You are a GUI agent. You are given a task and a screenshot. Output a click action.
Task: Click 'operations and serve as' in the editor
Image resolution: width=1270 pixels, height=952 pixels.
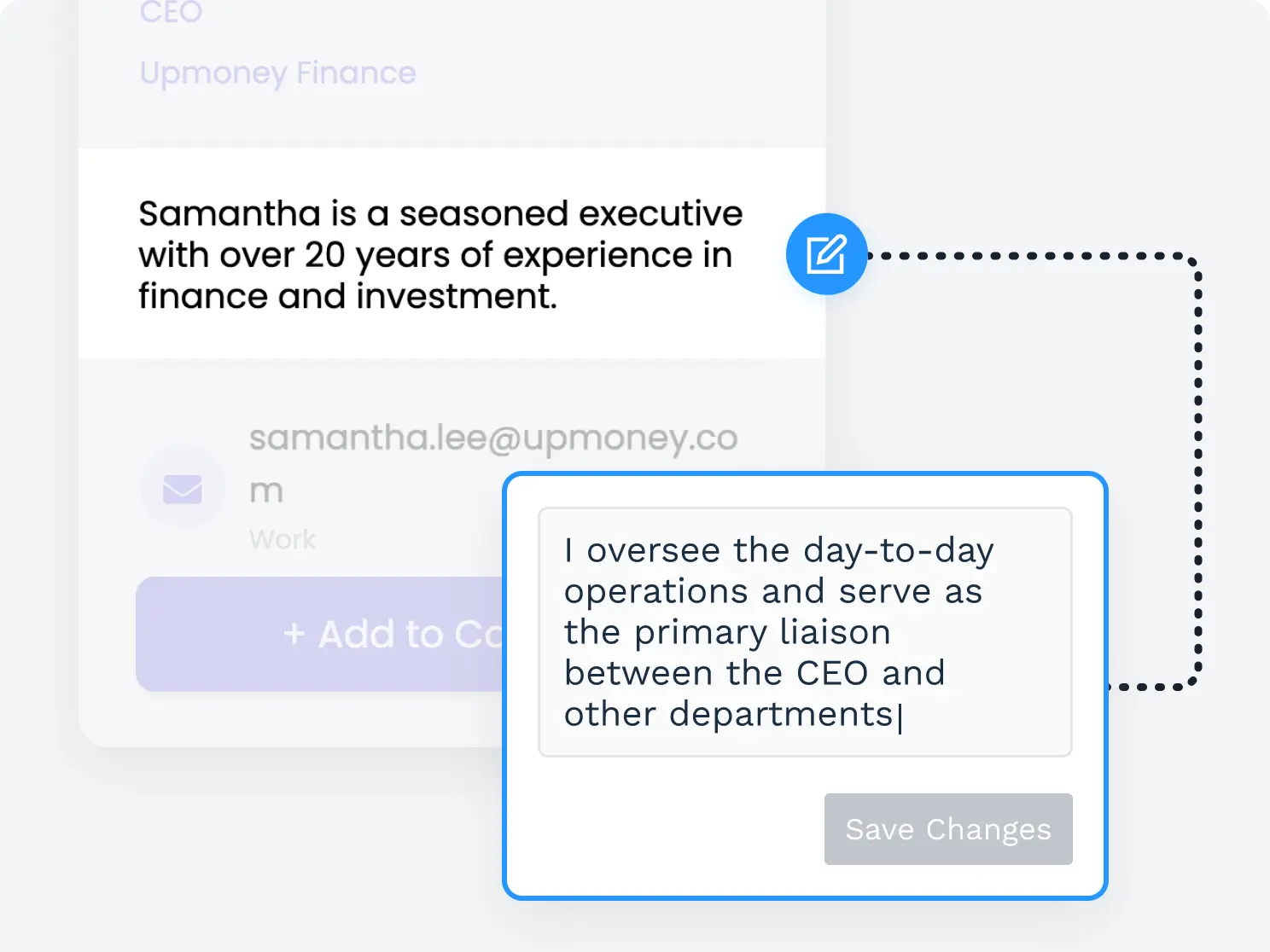click(773, 592)
